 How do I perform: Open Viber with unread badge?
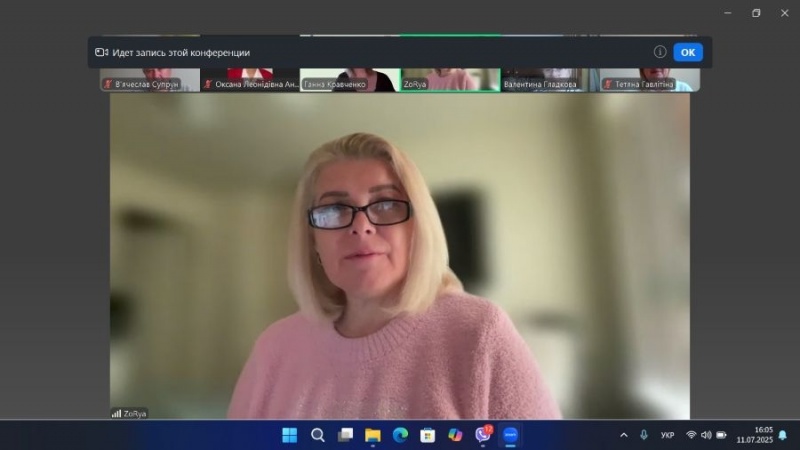(483, 435)
